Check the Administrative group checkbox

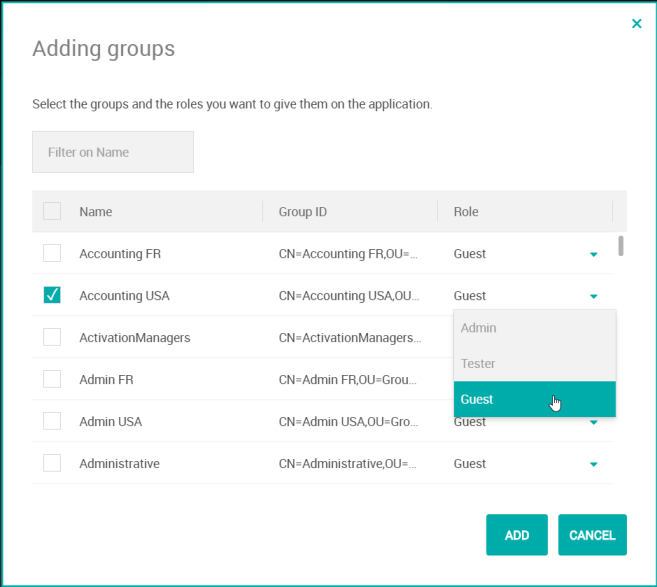(52, 463)
